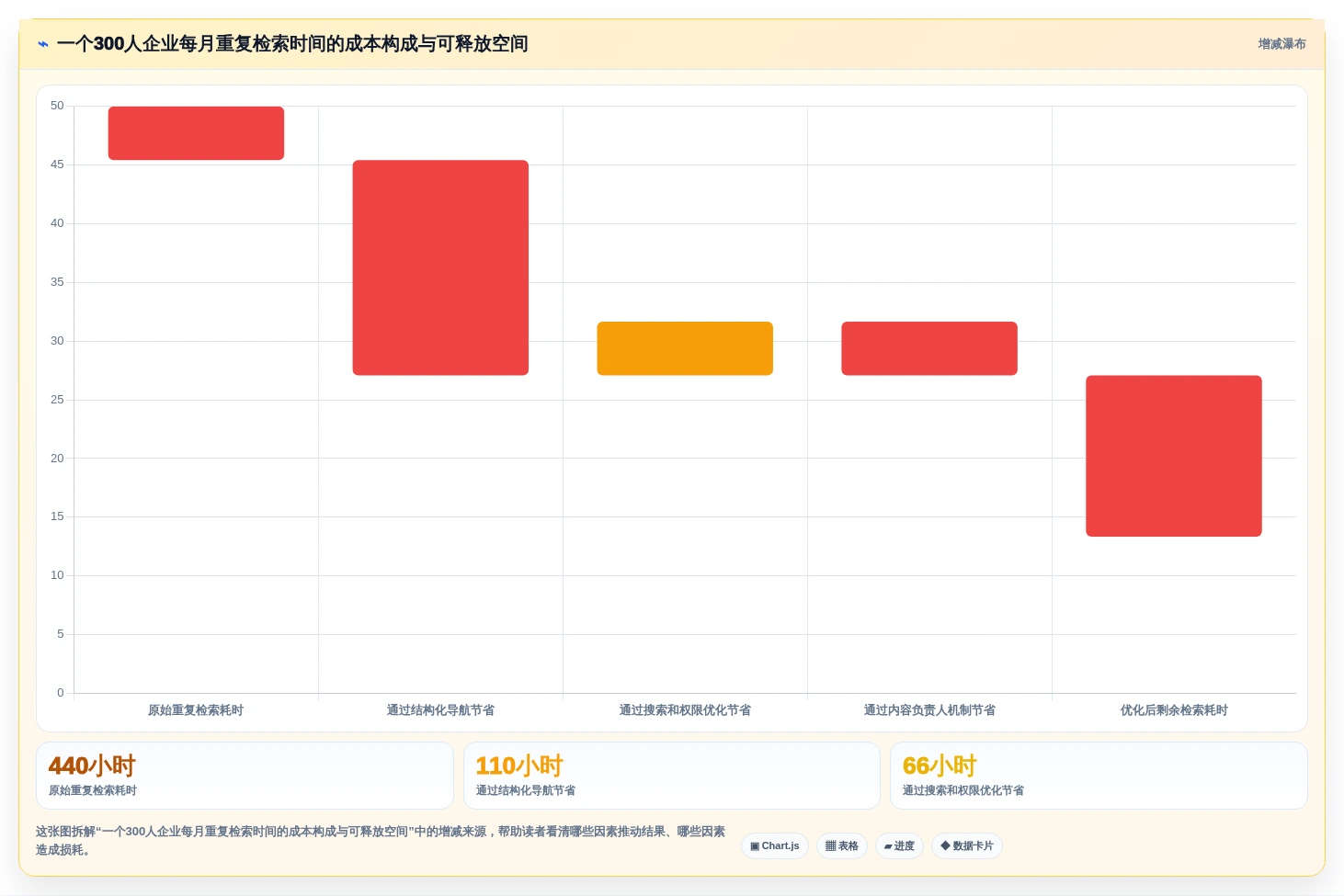This screenshot has height=896, width=1344.
Task: Click the card caption 通过搜索和权限优化节省 under 66小时
Action: click(963, 790)
